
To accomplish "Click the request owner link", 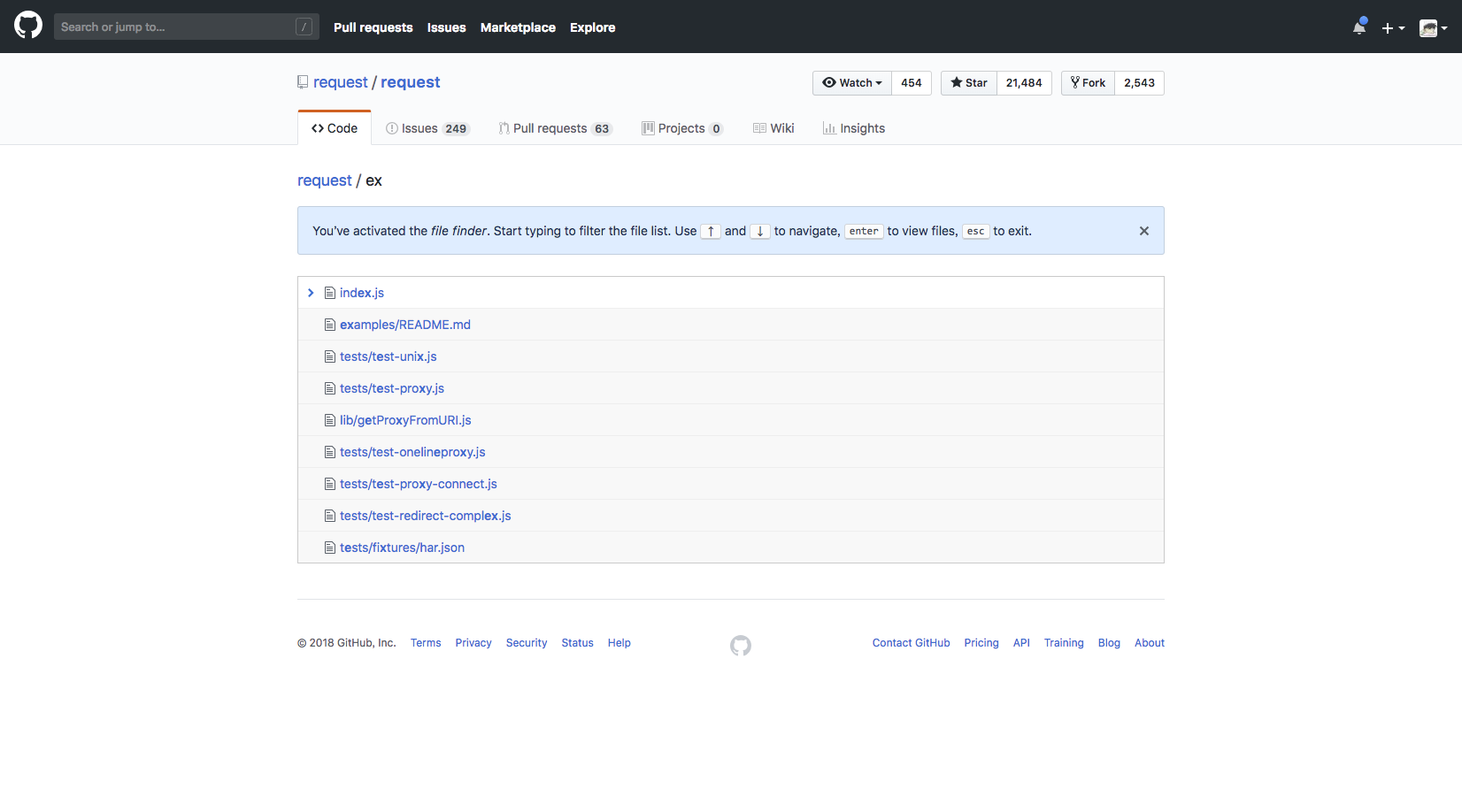I will click(x=341, y=82).
